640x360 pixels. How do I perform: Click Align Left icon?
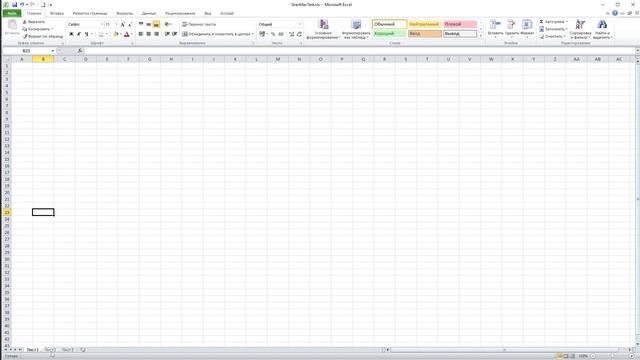pyautogui.click(x=141, y=34)
